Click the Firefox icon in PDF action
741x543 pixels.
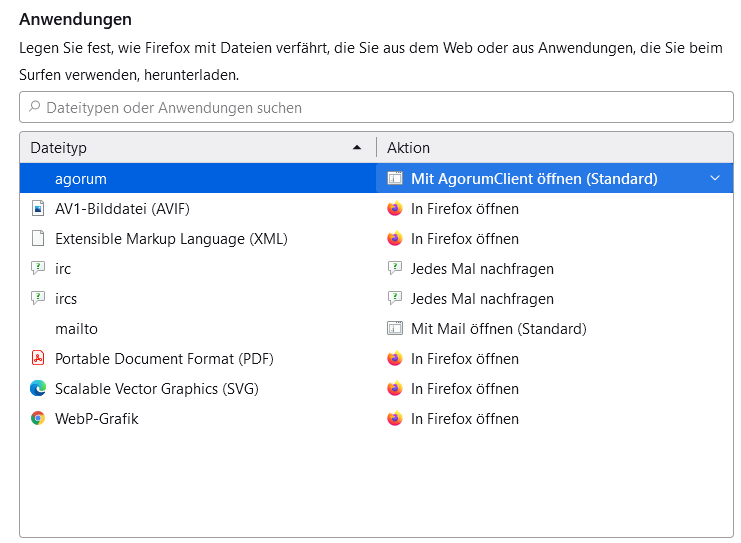[x=395, y=358]
